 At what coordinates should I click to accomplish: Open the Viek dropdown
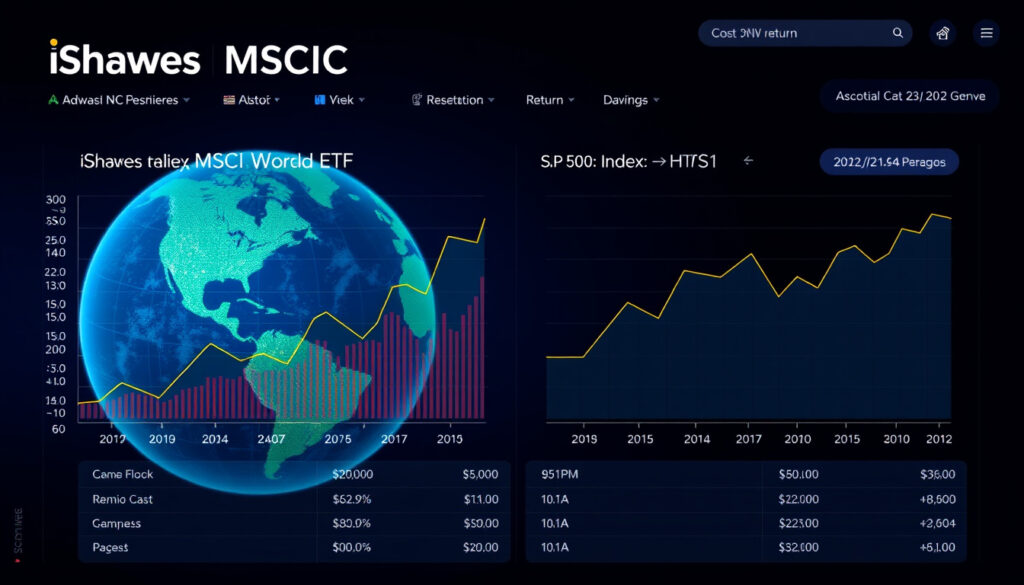tap(362, 101)
